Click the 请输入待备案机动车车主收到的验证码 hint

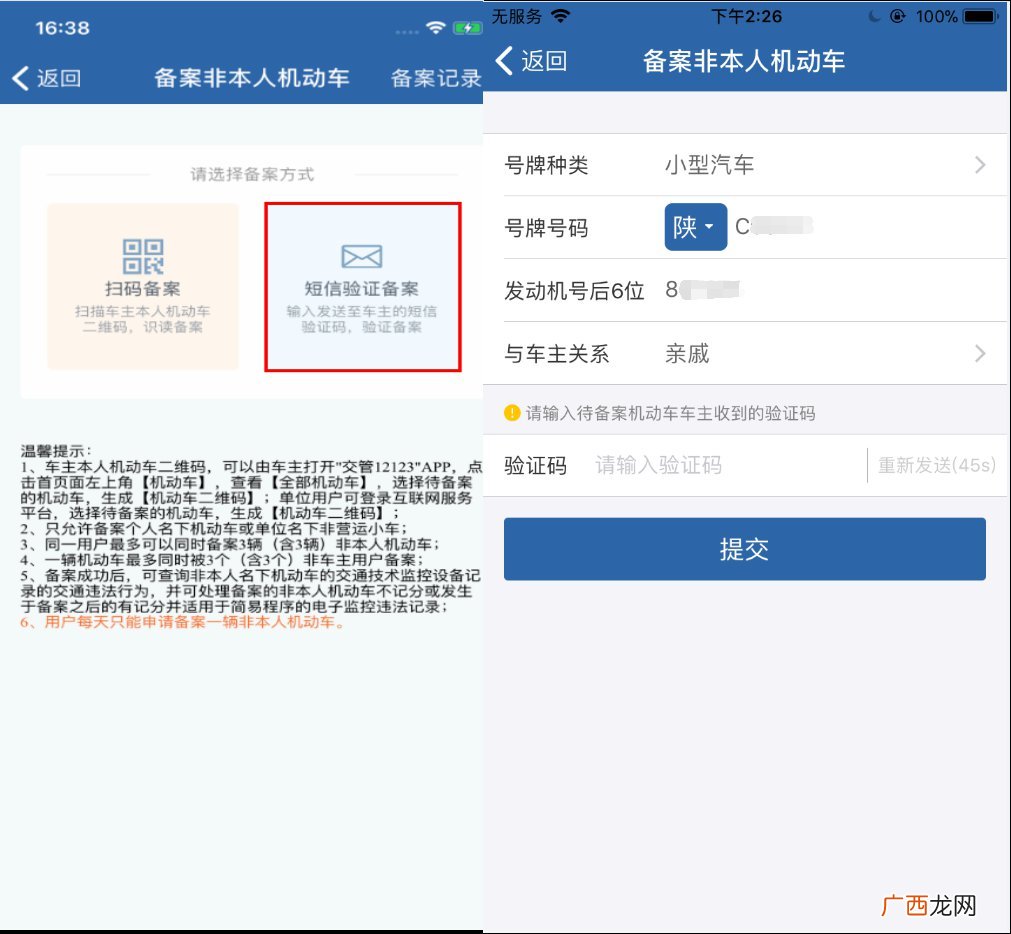(671, 413)
